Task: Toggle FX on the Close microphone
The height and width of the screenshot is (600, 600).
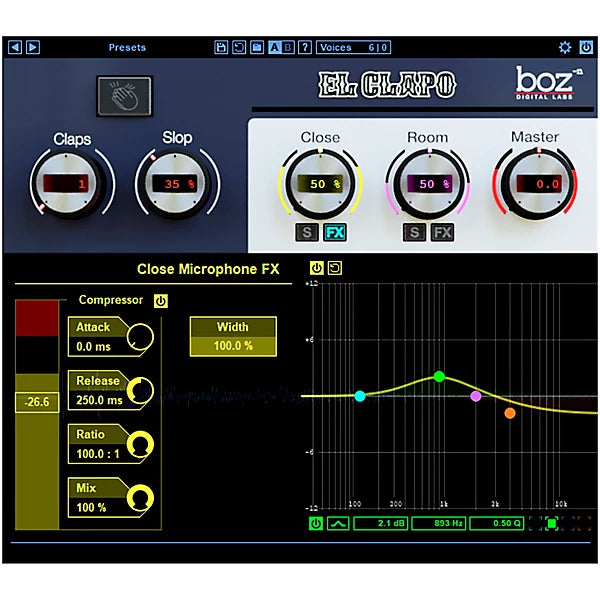Action: pos(335,233)
